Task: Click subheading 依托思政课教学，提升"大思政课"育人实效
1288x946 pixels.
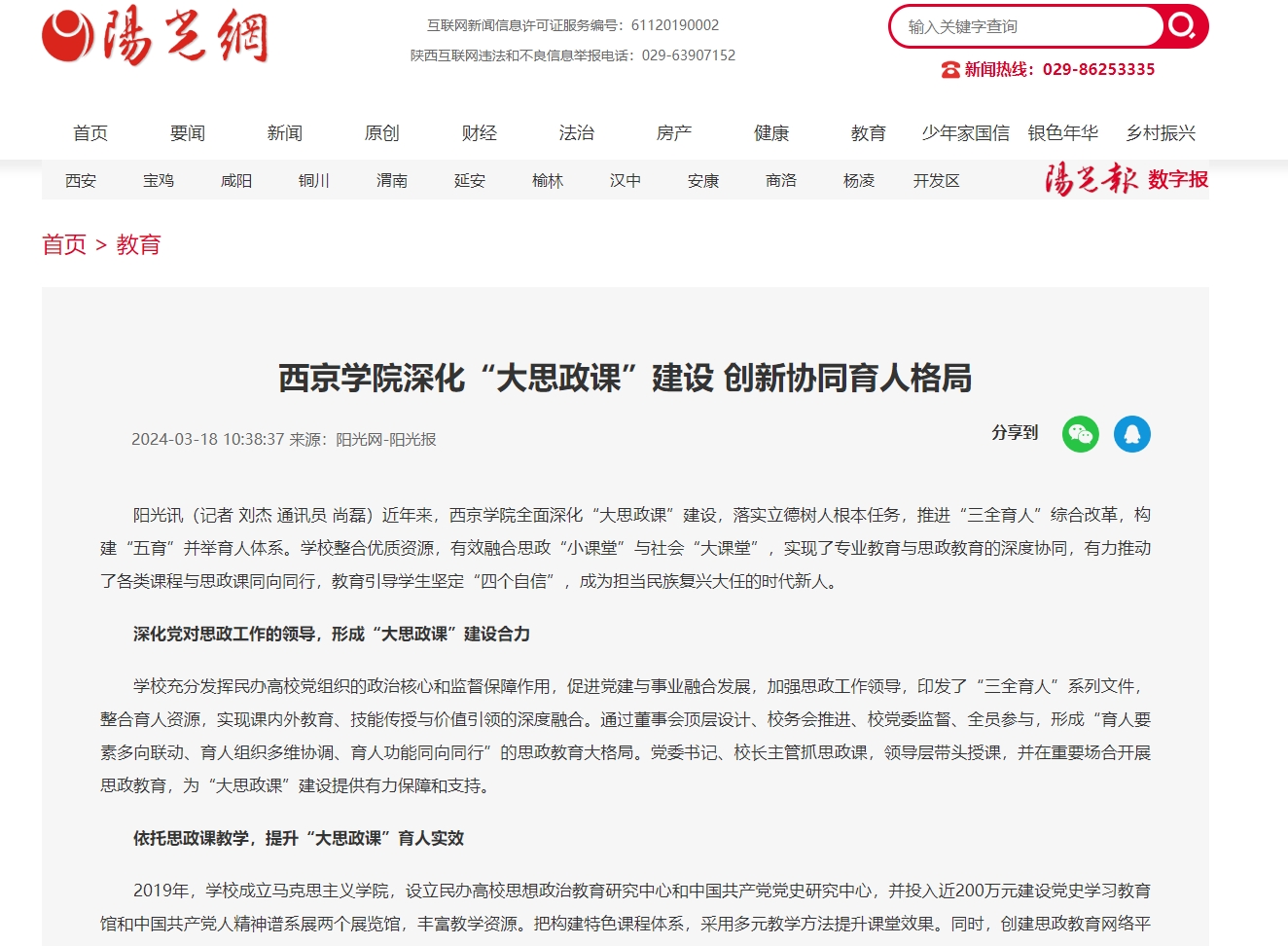Action: 299,839
